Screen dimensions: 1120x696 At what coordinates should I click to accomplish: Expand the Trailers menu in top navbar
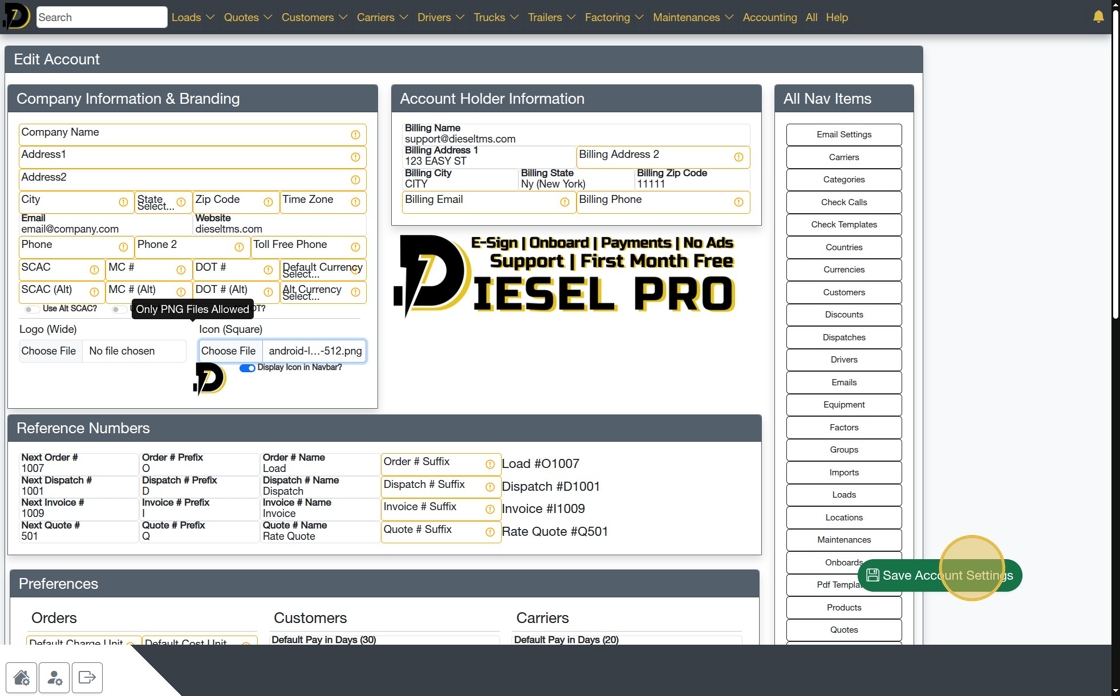coord(551,17)
